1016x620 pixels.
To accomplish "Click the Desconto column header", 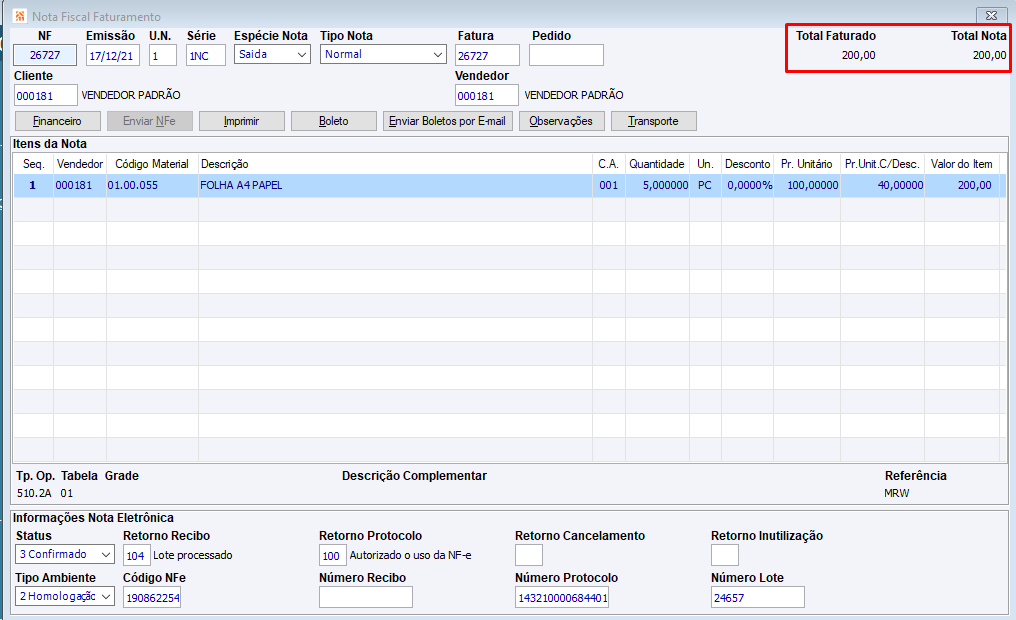I will [748, 164].
